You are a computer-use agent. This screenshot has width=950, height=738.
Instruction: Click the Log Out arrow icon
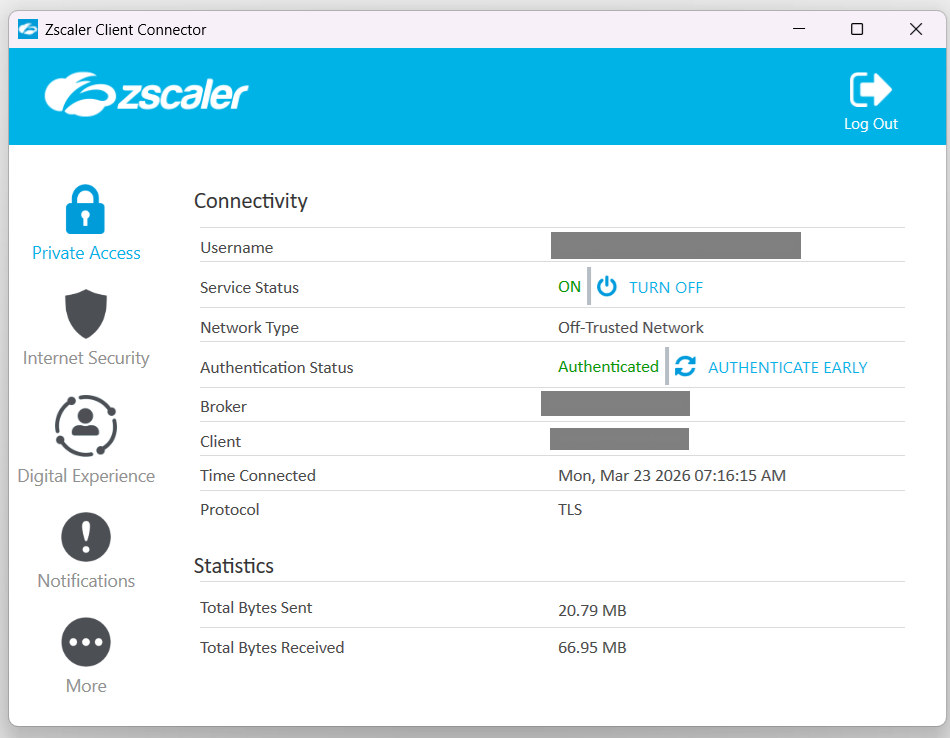coord(871,90)
